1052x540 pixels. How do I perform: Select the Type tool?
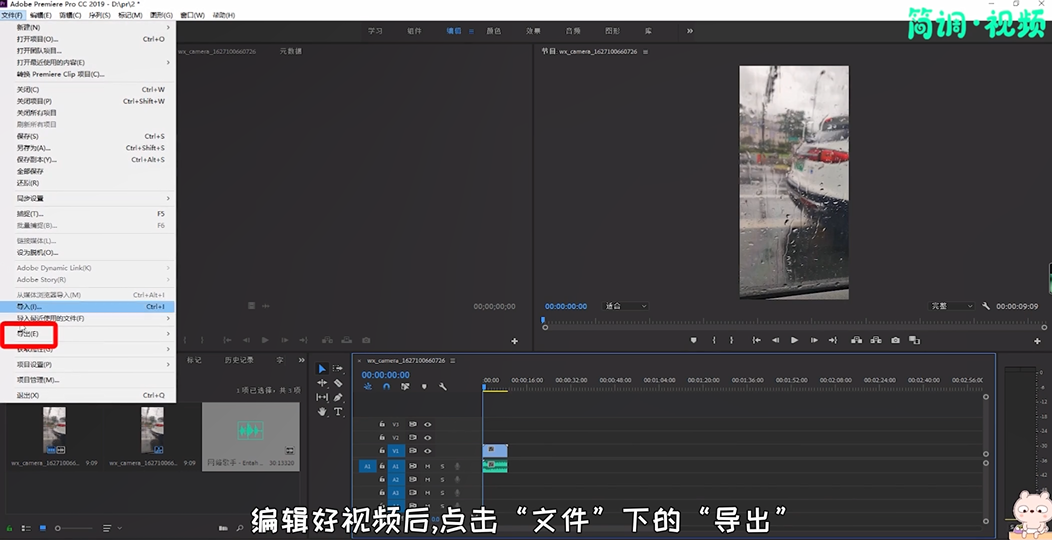338,411
